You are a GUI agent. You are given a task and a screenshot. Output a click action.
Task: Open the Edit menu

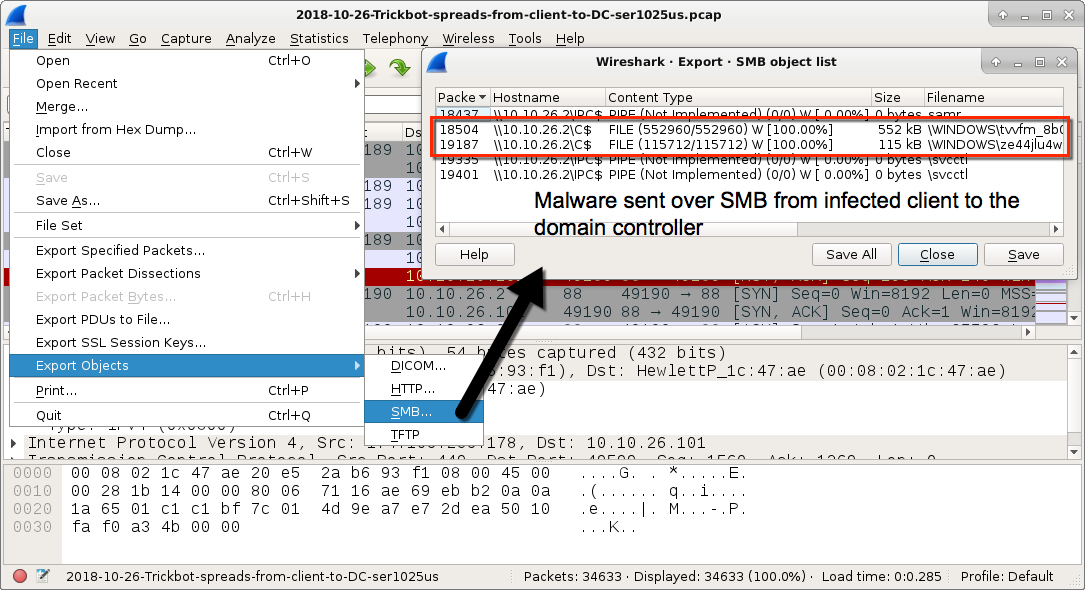[x=59, y=39]
